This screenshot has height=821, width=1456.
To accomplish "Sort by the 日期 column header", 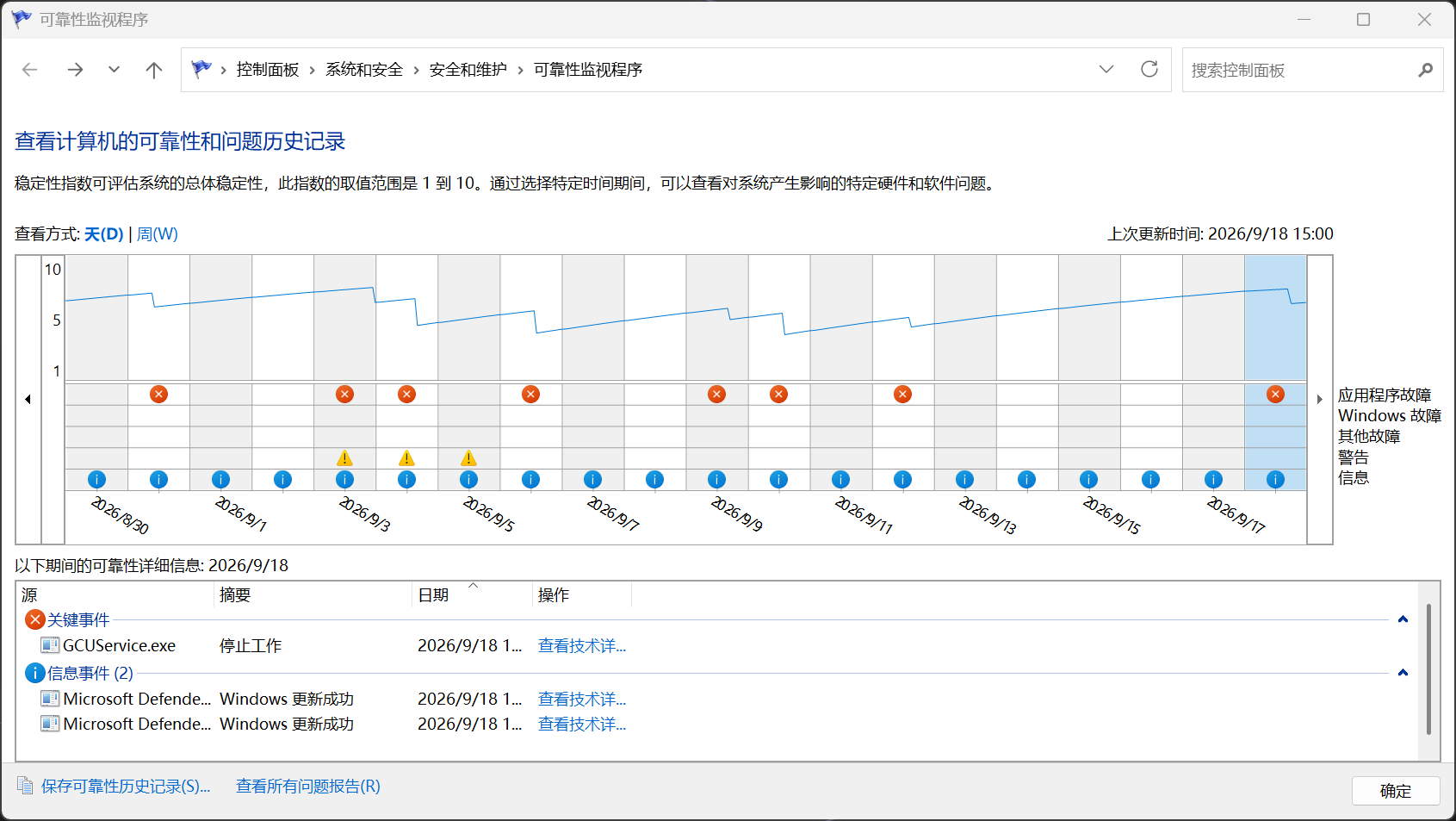I will (x=472, y=594).
